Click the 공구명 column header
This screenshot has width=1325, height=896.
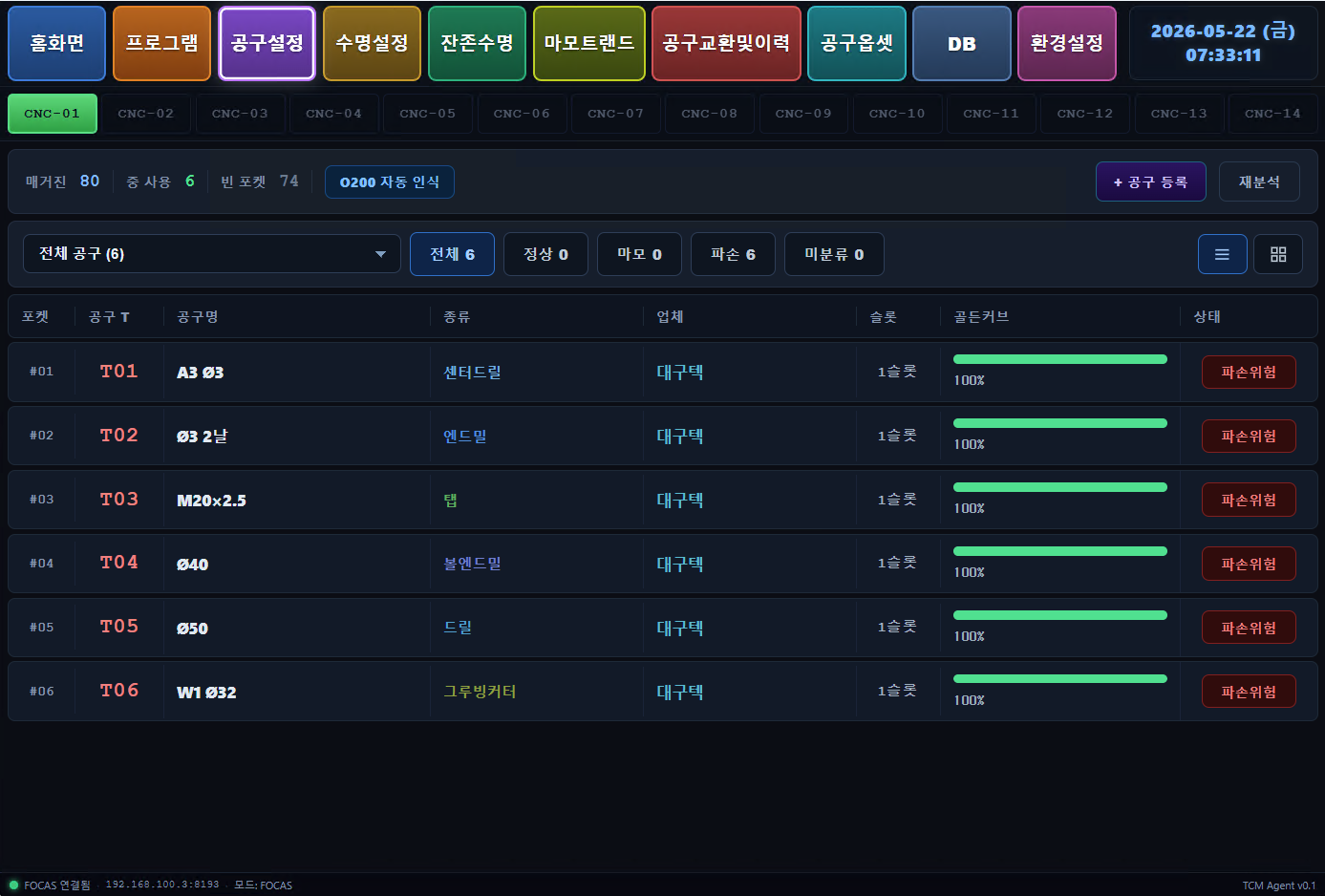198,317
